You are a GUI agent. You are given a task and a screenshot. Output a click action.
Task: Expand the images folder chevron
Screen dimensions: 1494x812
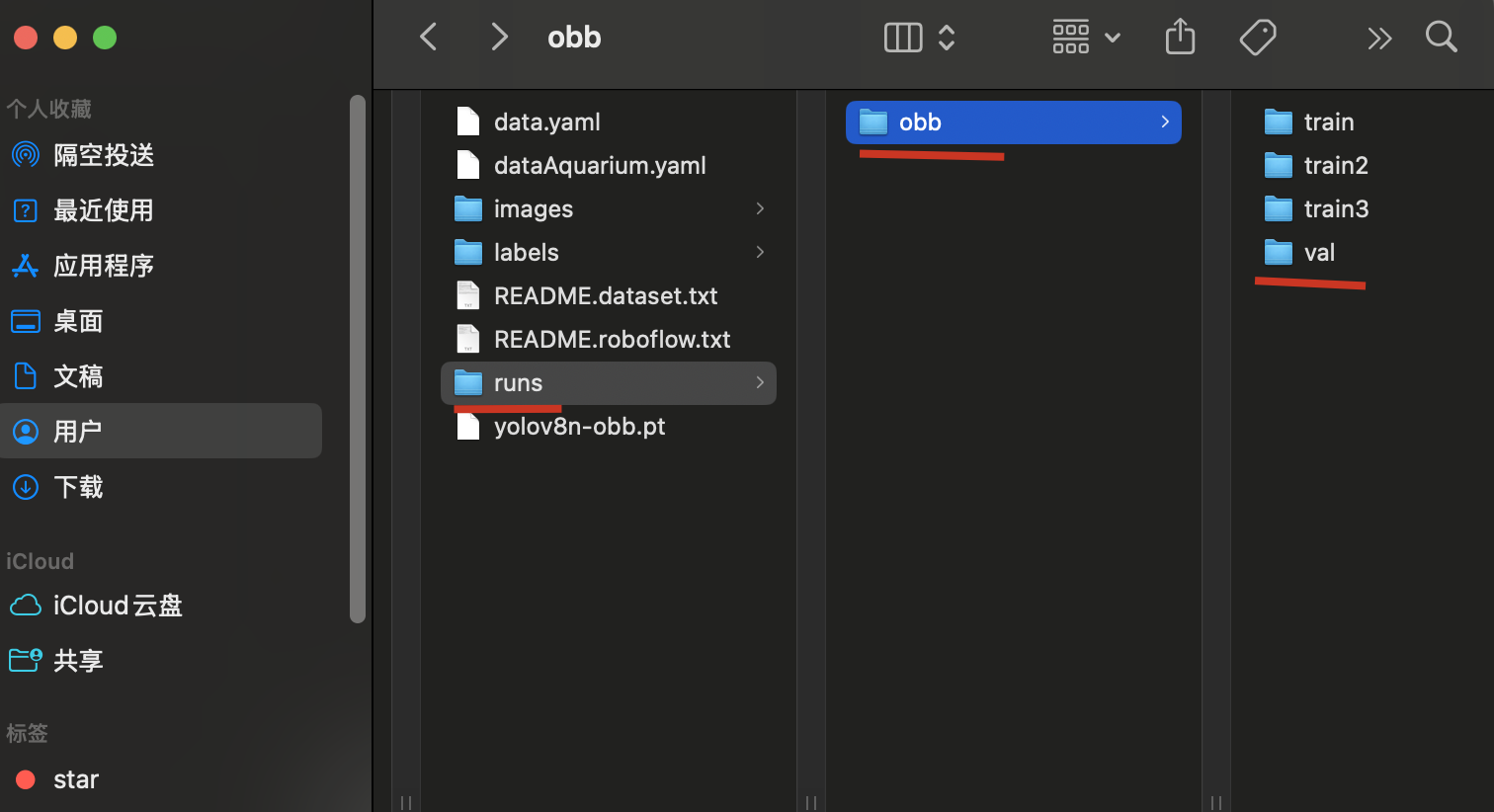(760, 208)
